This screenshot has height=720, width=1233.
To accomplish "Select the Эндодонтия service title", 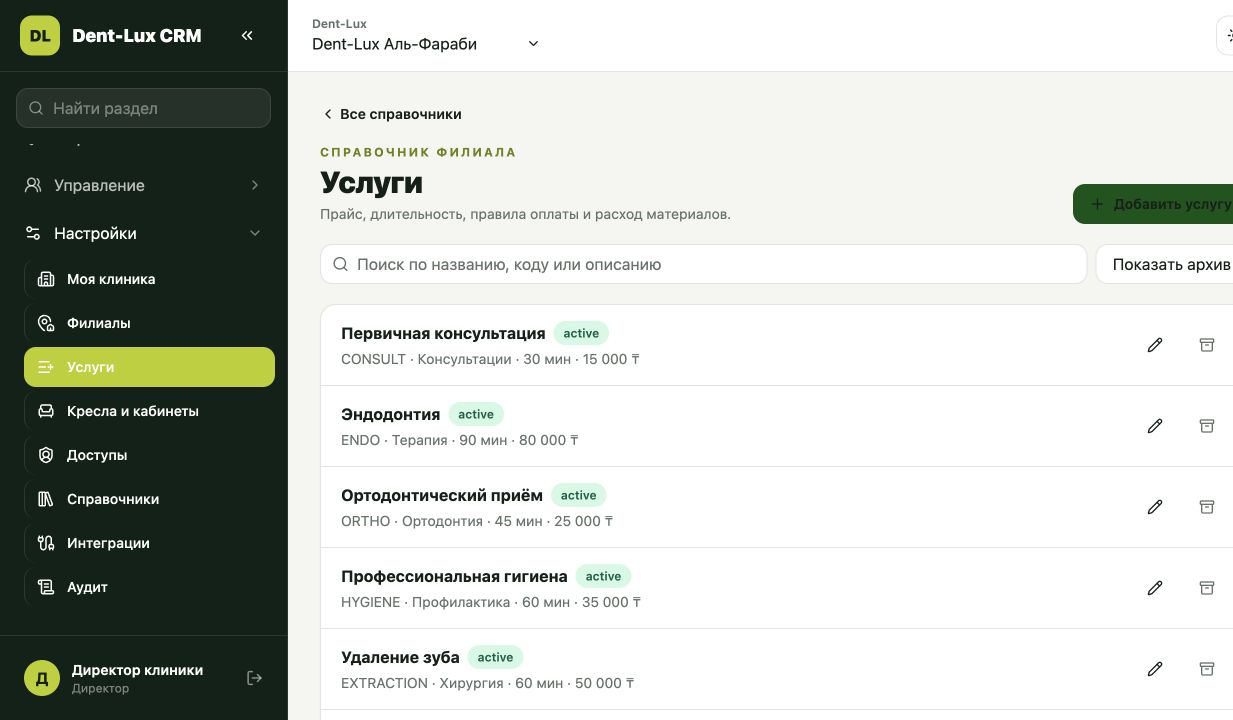I will tap(390, 414).
